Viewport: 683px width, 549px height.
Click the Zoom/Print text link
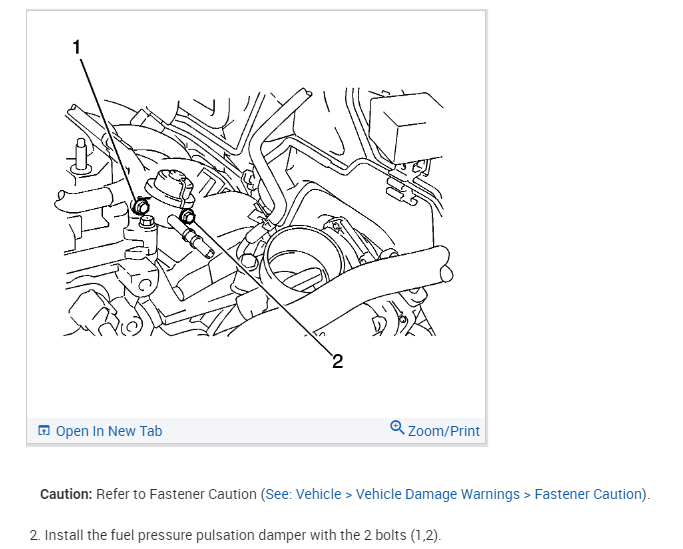click(x=444, y=431)
